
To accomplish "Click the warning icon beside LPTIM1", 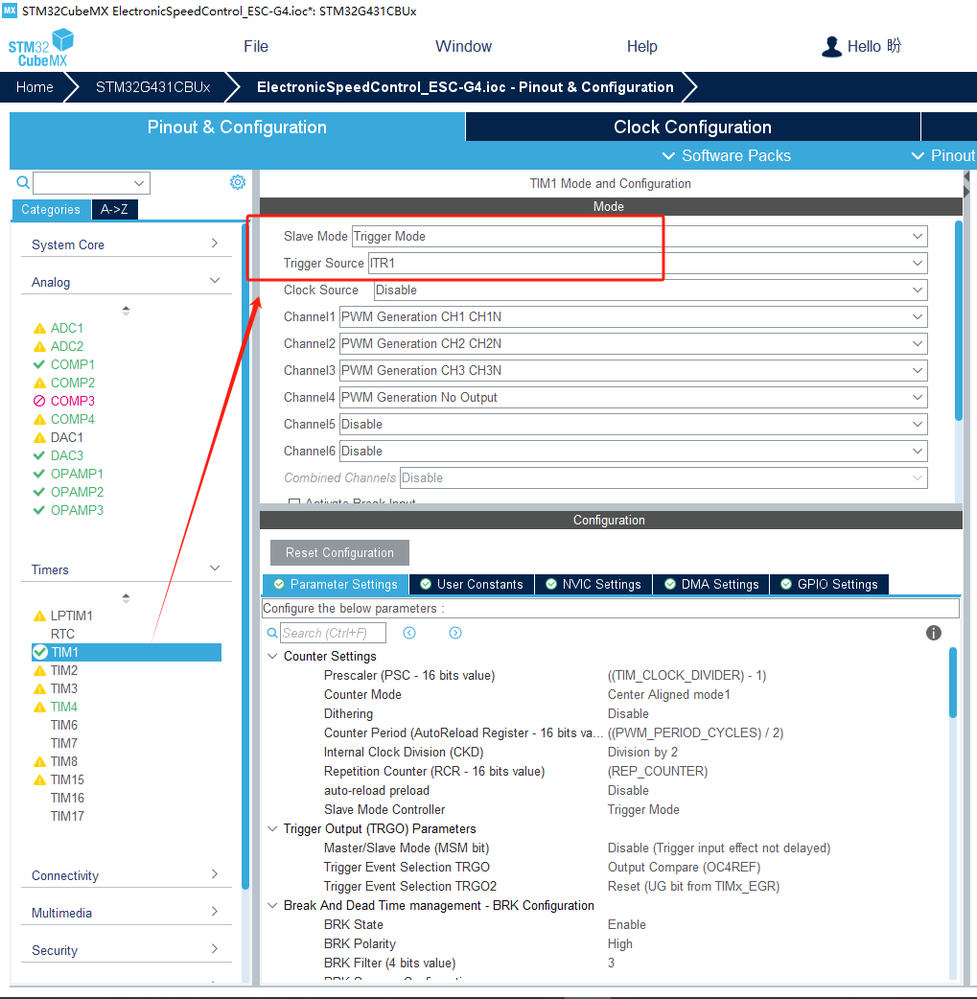I will click(x=40, y=615).
